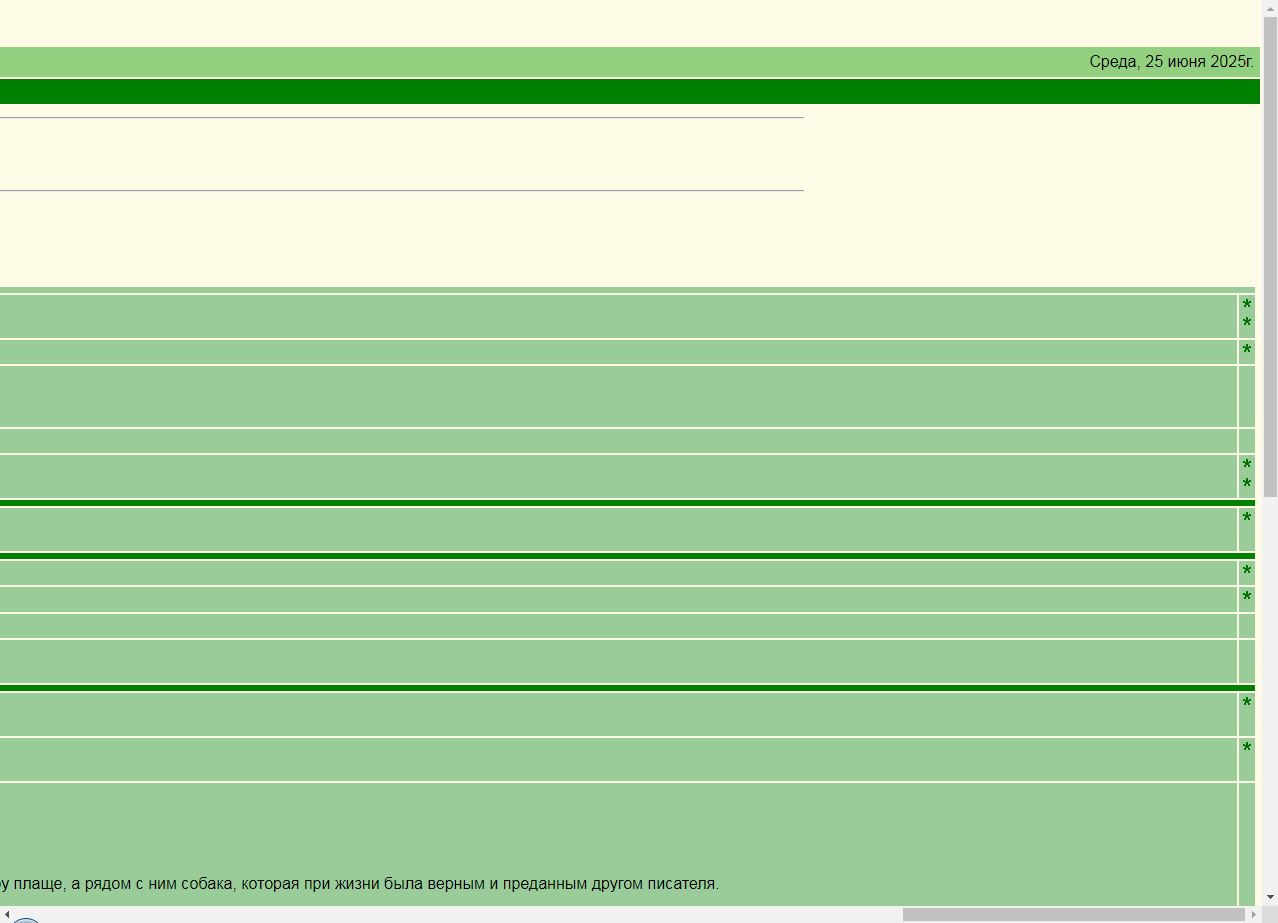Screen dimensions: 1278x923
Task: Click the third asterisk from the top
Action: point(1246,351)
